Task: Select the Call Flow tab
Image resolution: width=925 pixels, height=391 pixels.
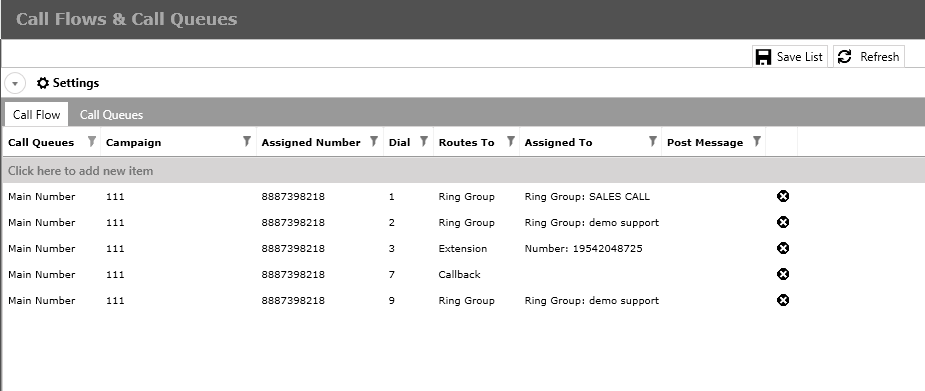Action: 37,114
